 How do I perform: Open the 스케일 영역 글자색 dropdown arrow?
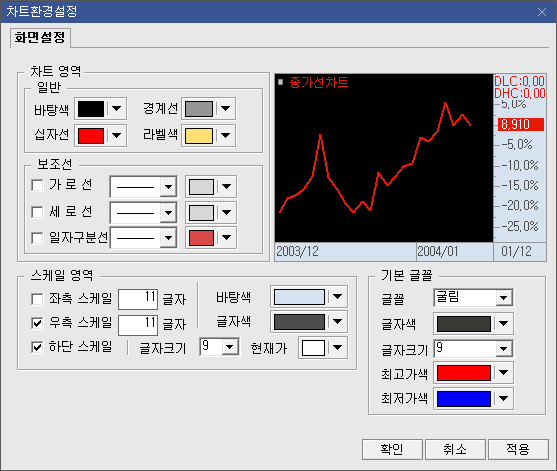[337, 322]
